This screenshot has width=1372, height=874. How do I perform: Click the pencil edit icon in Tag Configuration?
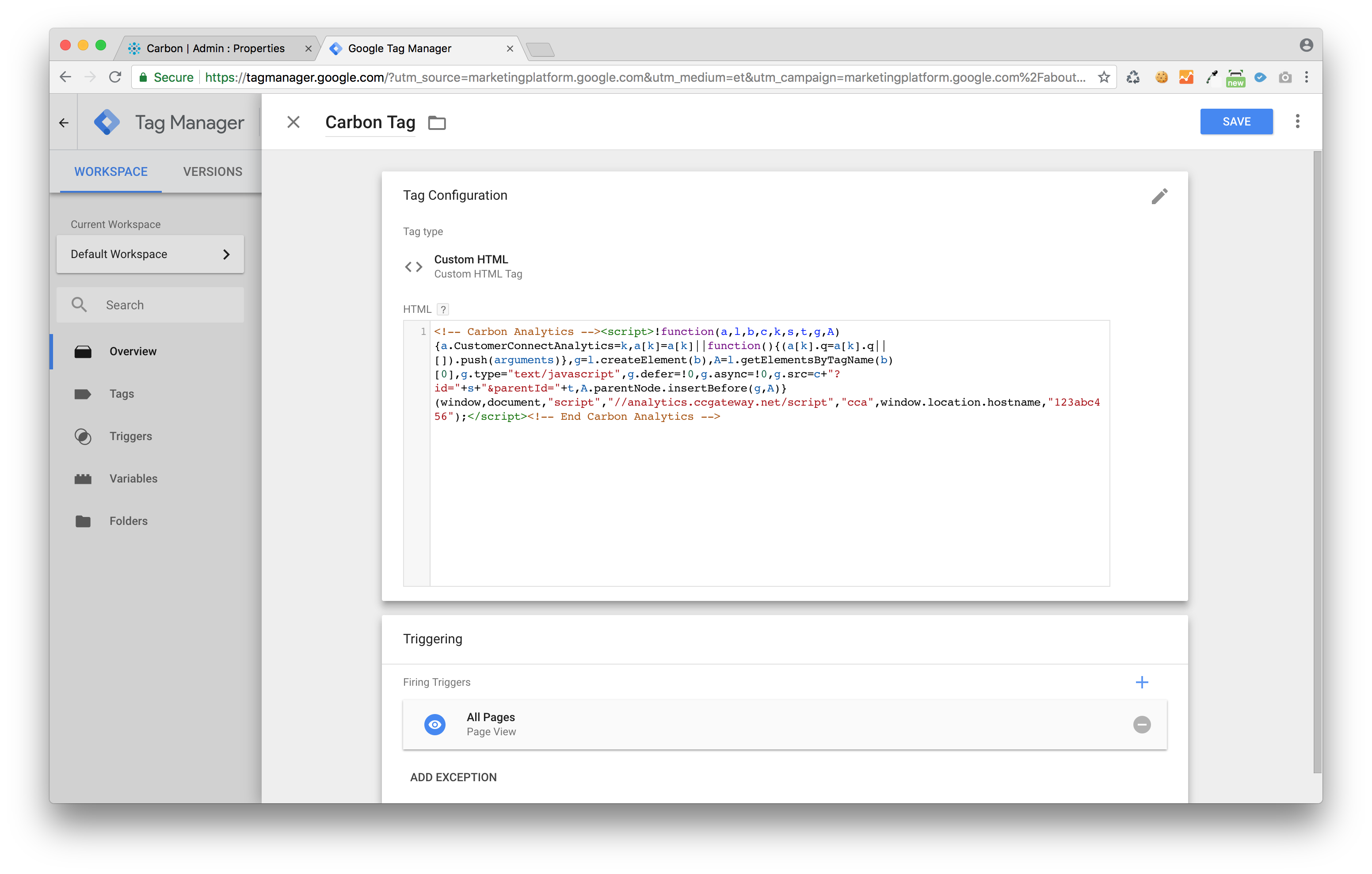(1159, 197)
